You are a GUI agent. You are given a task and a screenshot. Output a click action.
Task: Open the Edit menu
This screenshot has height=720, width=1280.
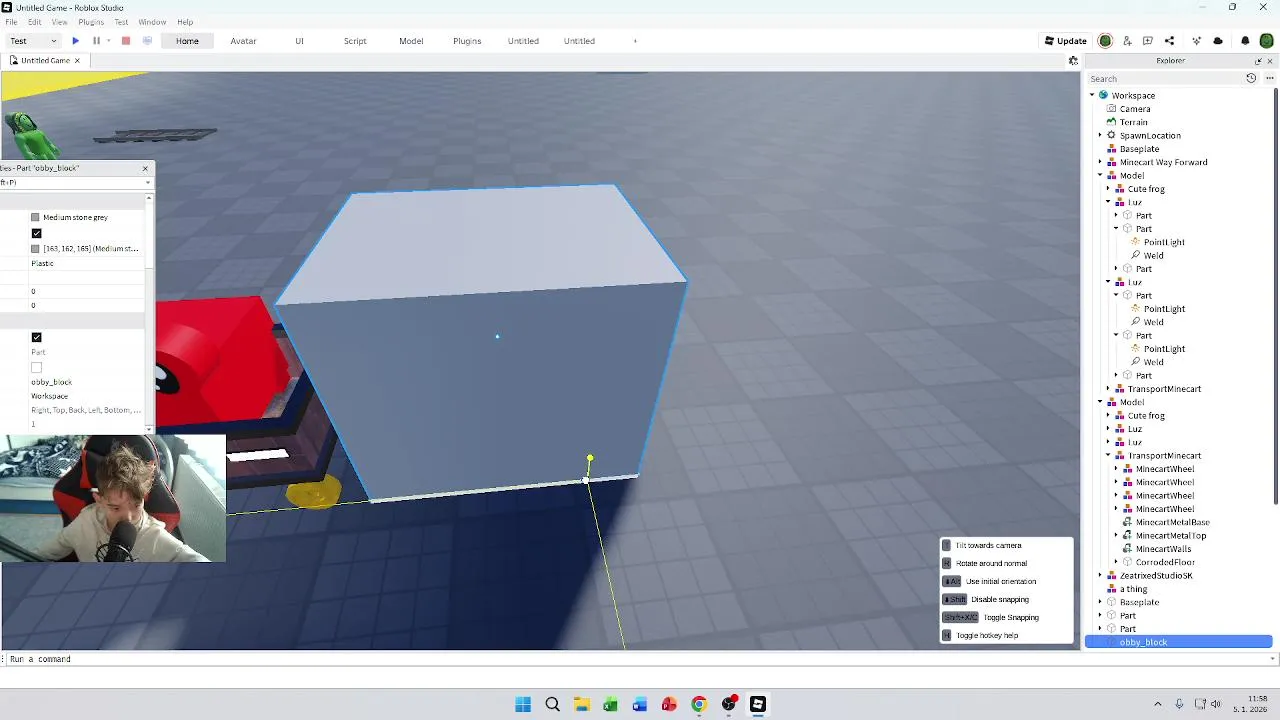point(35,22)
